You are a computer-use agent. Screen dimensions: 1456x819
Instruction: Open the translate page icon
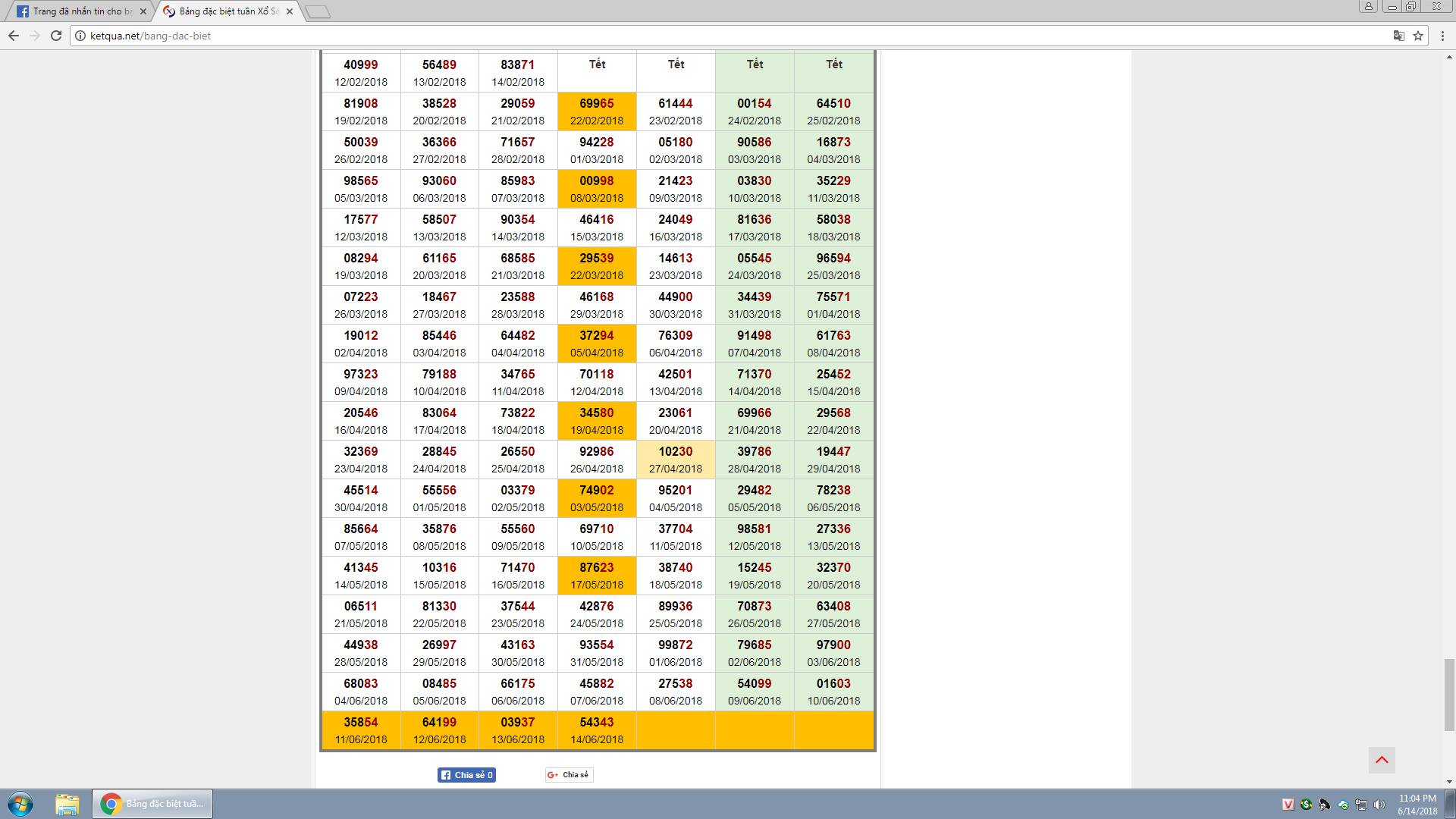tap(1398, 36)
